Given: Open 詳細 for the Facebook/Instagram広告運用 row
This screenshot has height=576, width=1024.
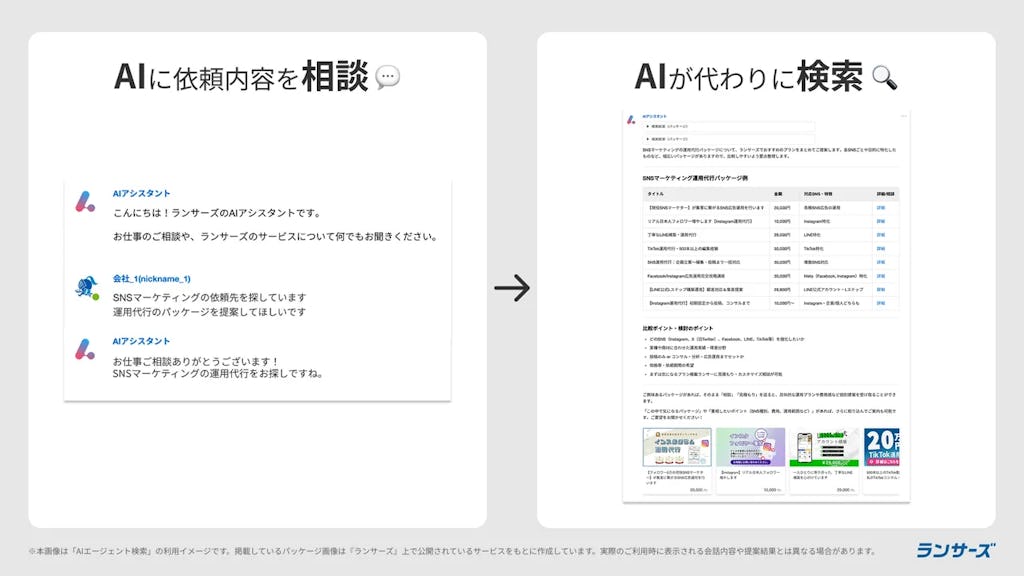Looking at the screenshot, I should click(x=881, y=276).
